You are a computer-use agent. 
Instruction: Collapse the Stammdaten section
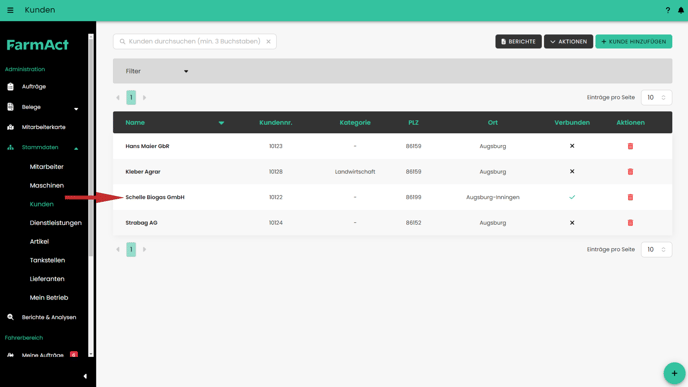click(x=76, y=149)
